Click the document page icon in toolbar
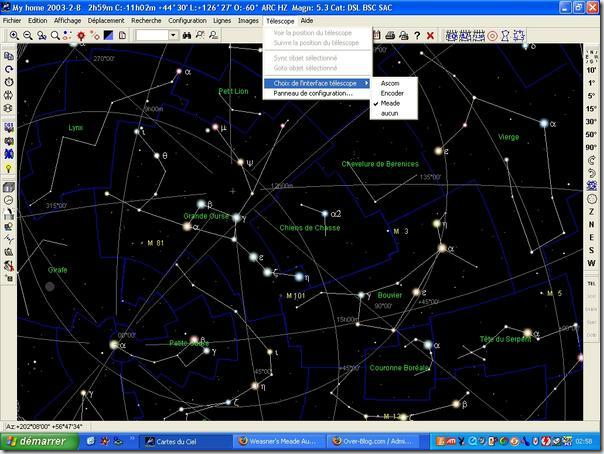This screenshot has height=454, width=604. point(122,35)
